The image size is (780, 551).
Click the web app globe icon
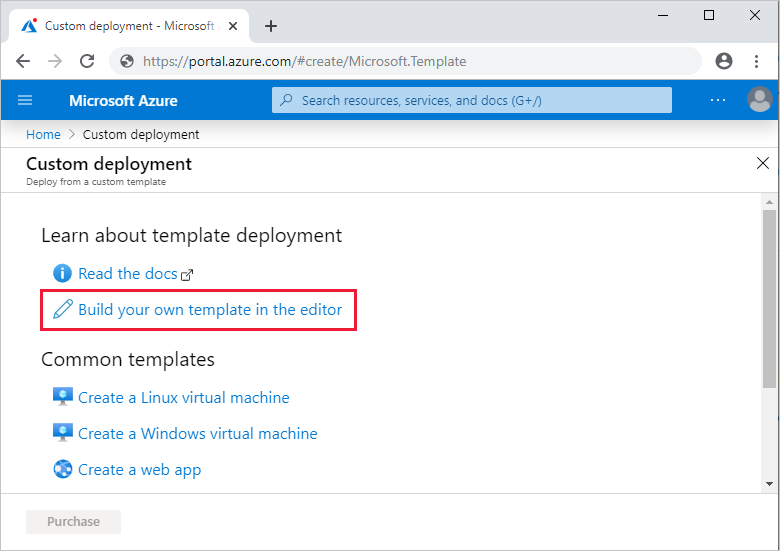(x=63, y=469)
